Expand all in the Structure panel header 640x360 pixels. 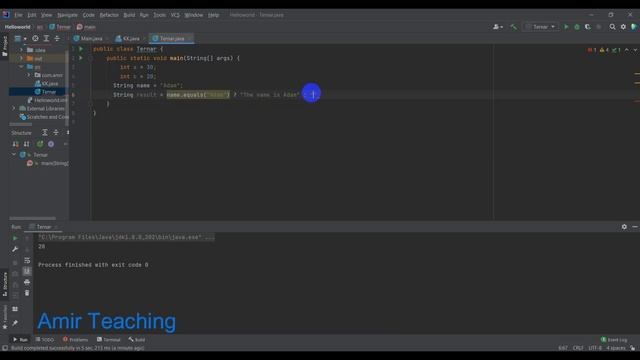pos(45,133)
